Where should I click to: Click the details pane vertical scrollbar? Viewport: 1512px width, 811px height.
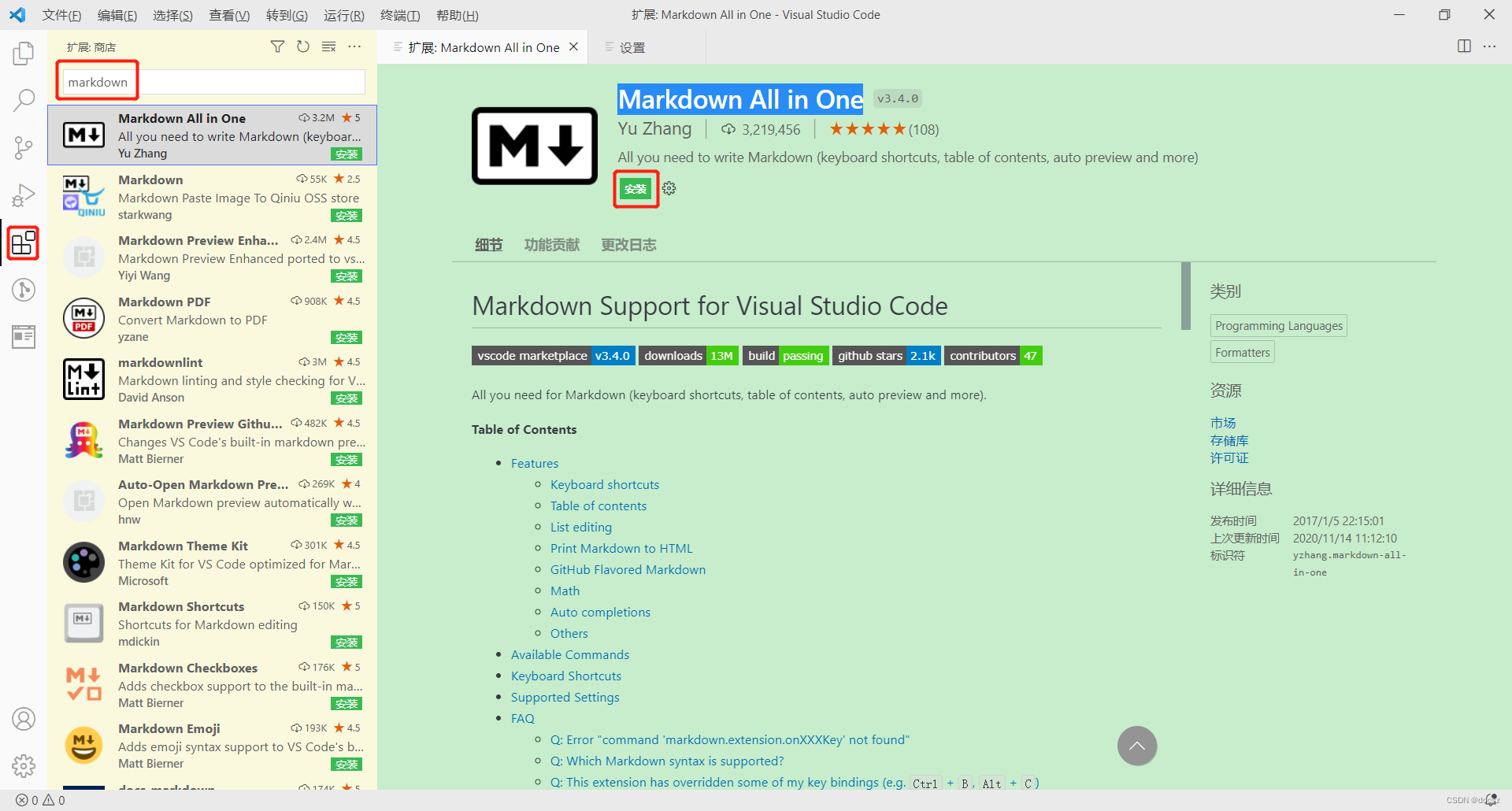(x=1185, y=297)
